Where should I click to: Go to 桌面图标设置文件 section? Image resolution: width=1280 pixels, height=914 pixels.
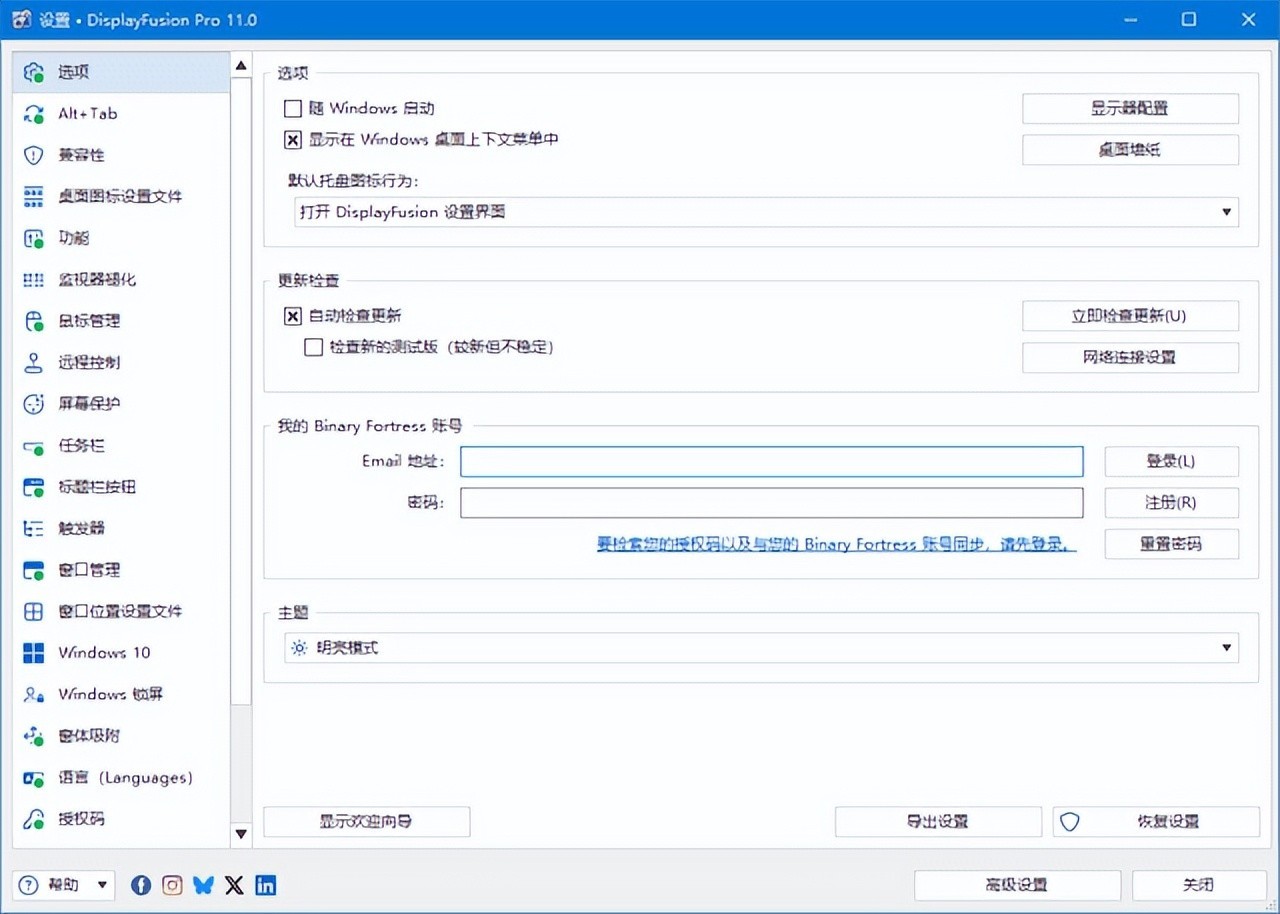tap(121, 197)
